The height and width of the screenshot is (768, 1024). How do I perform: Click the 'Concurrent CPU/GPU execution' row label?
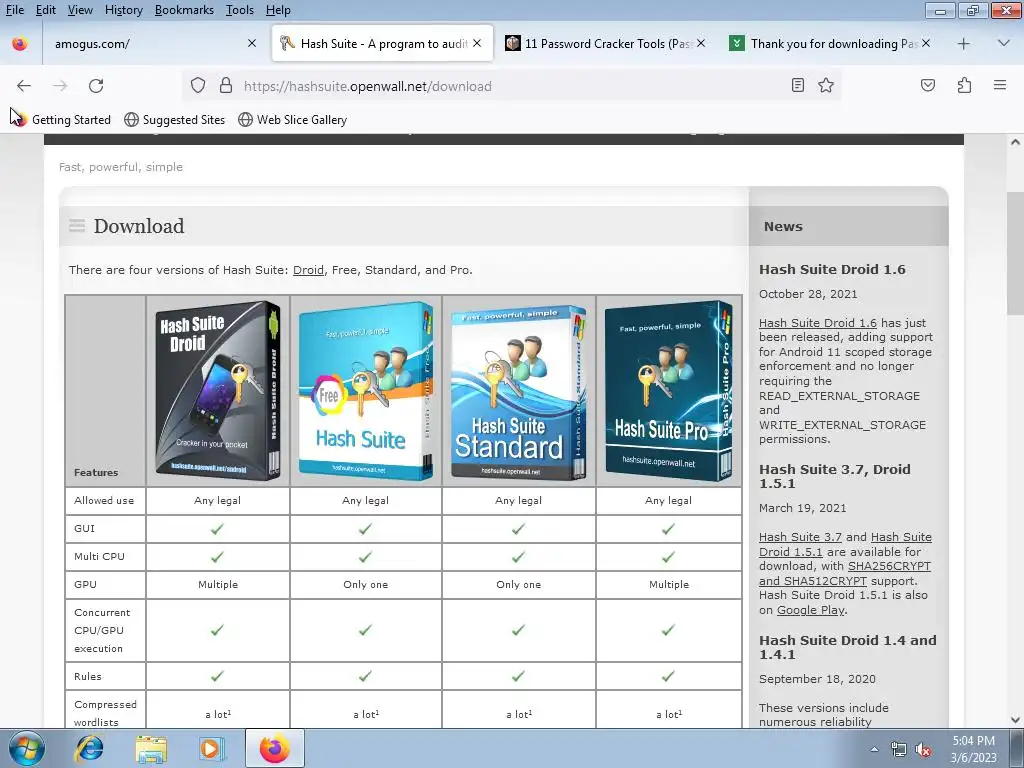pos(102,630)
